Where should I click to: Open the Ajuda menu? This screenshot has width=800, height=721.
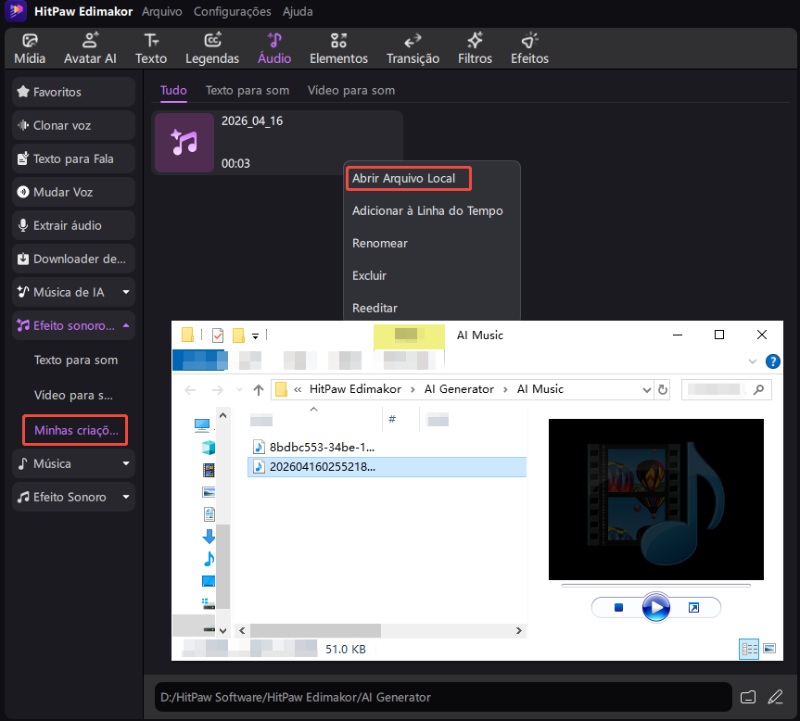297,12
